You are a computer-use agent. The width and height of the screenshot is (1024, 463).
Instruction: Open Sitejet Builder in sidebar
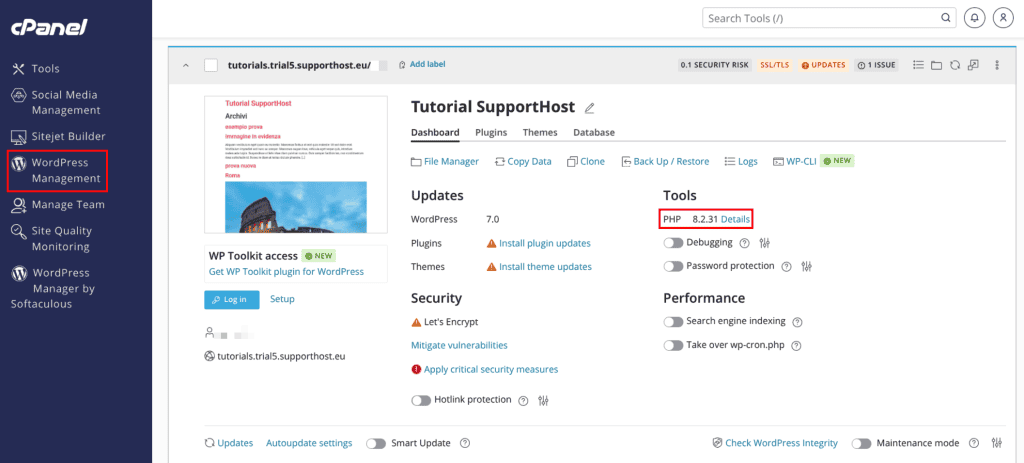click(x=59, y=136)
